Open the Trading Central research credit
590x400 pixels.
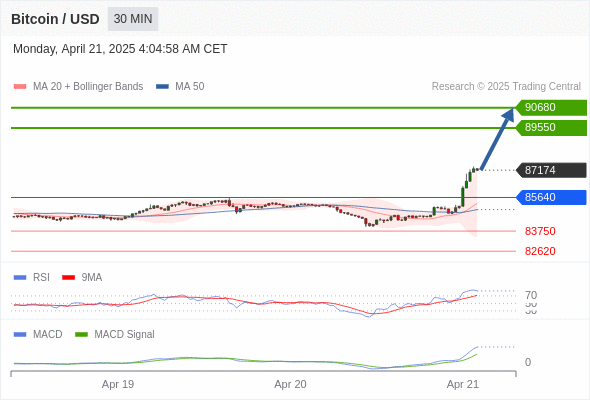506,87
